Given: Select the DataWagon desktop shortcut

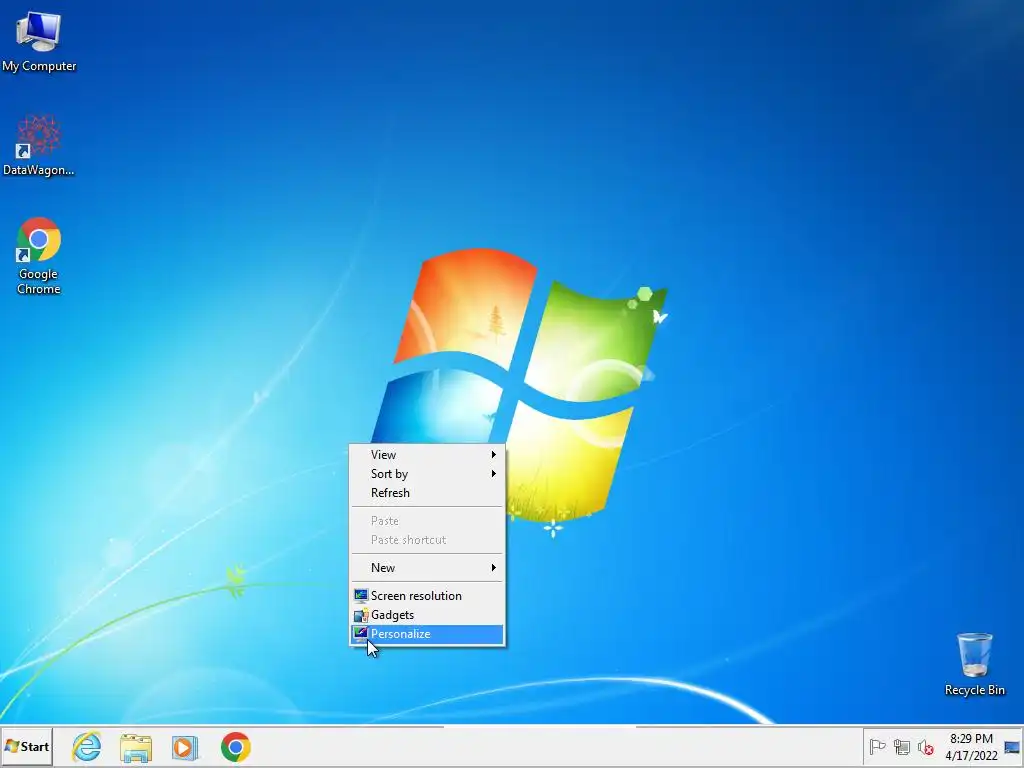Looking at the screenshot, I should pos(39,145).
